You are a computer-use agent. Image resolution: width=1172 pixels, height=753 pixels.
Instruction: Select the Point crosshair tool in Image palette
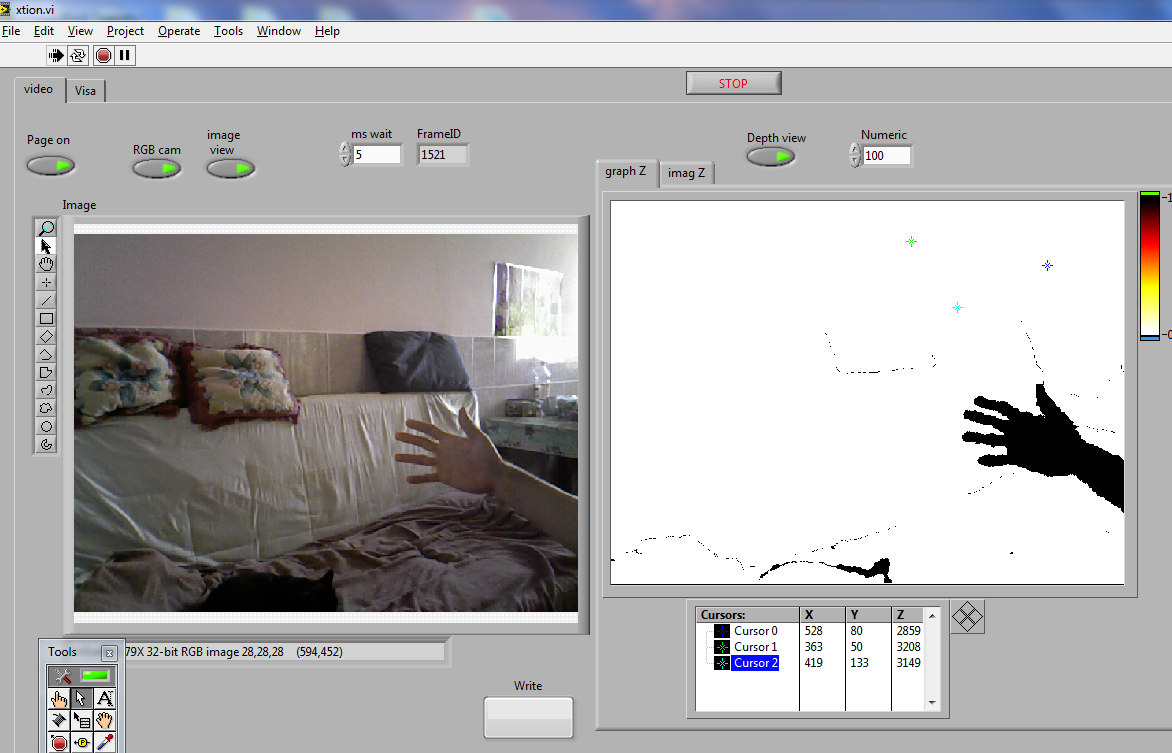[46, 282]
